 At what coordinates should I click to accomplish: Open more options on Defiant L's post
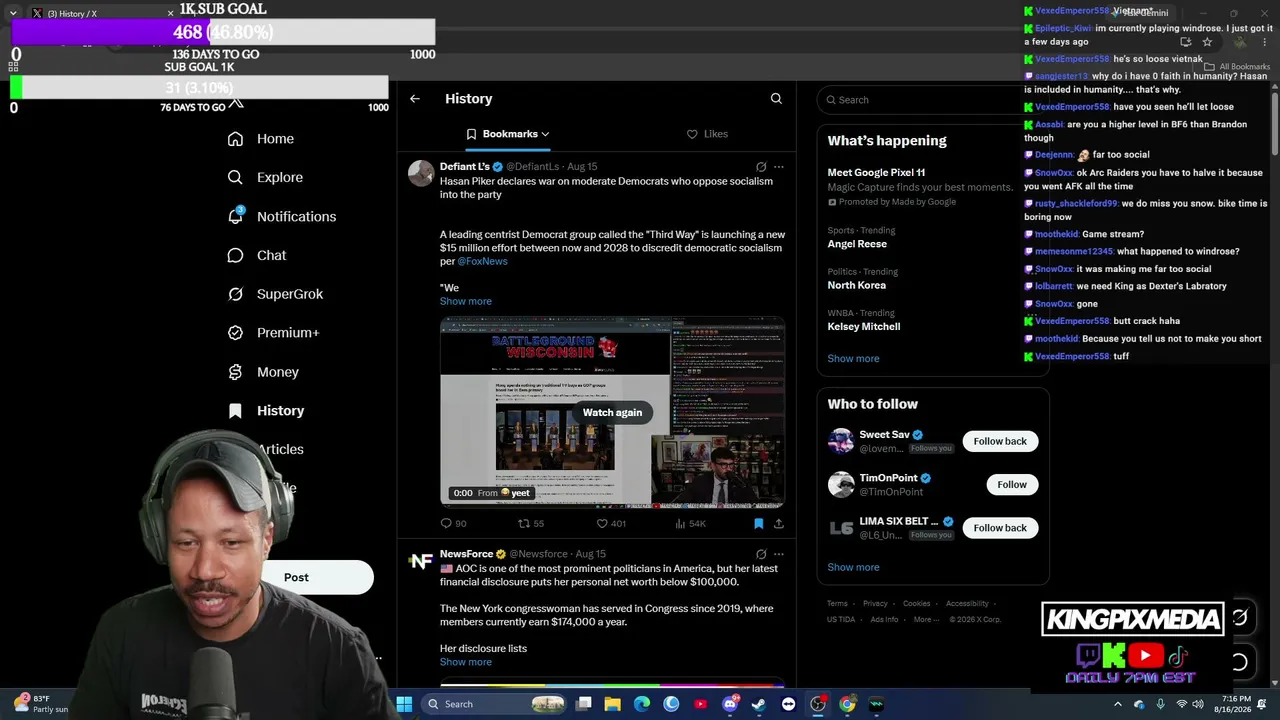[x=779, y=167]
